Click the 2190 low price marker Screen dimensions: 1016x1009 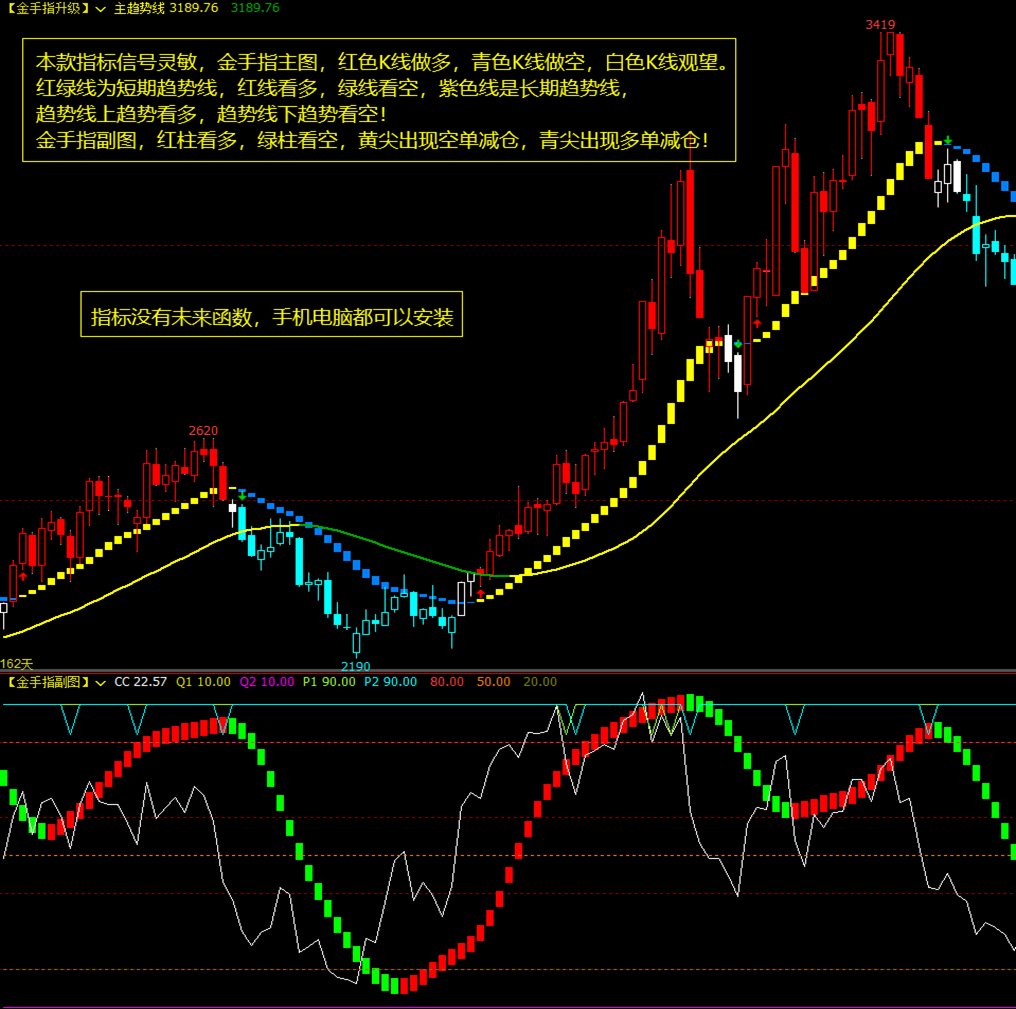pos(355,666)
